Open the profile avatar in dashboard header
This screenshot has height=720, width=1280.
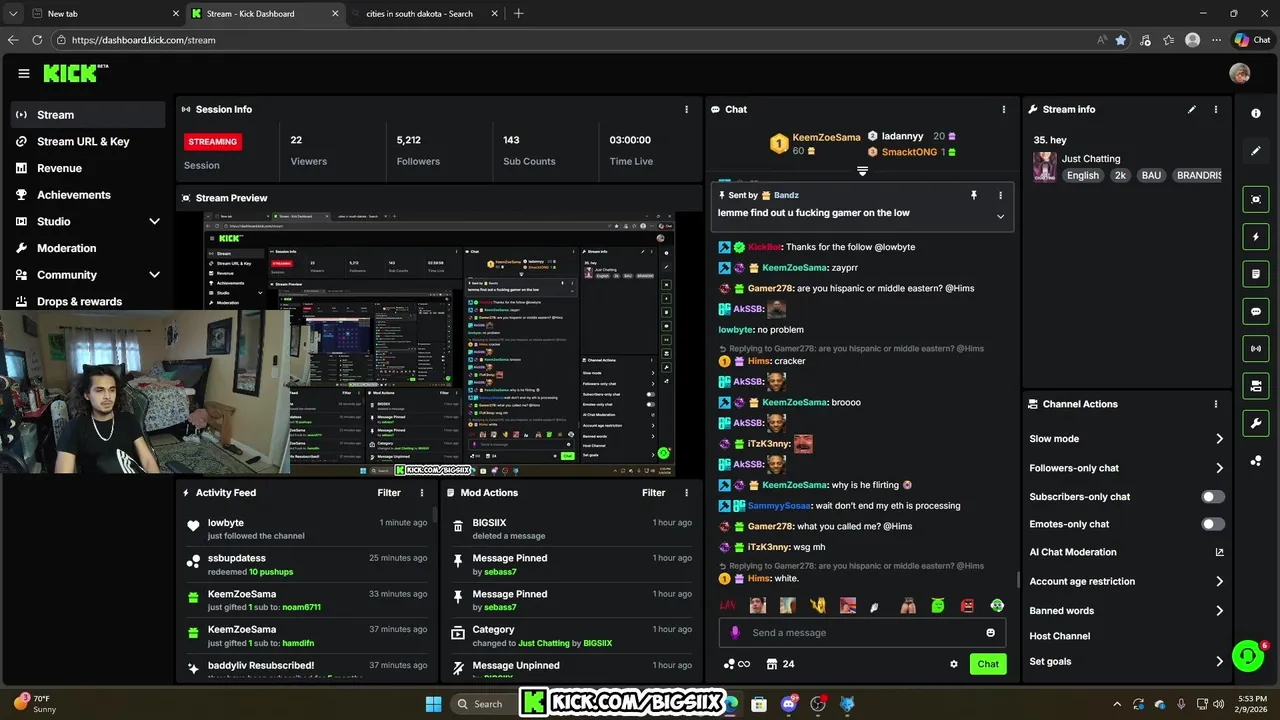click(1240, 73)
